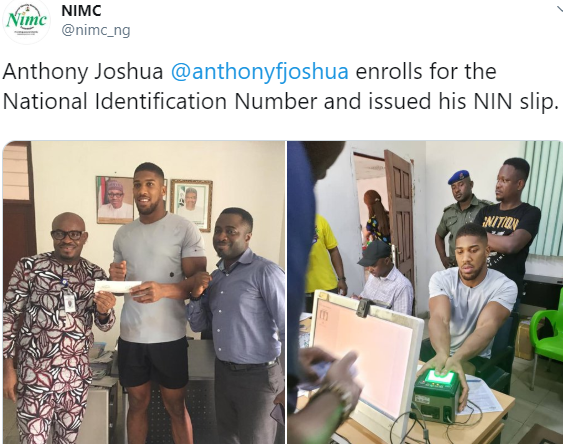Open the @anthonyfjoshua mention link
Screen dimensions: 563x444
tap(260, 71)
